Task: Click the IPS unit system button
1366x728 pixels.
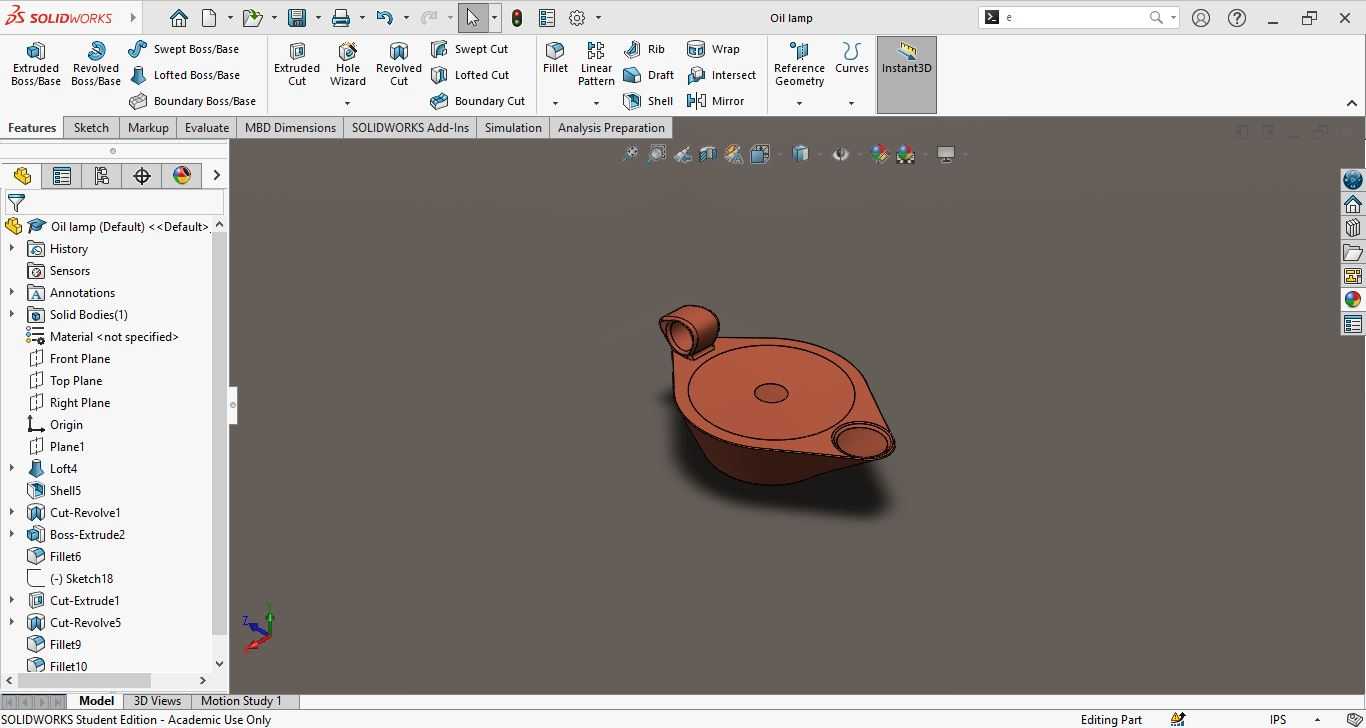Action: tap(1278, 719)
